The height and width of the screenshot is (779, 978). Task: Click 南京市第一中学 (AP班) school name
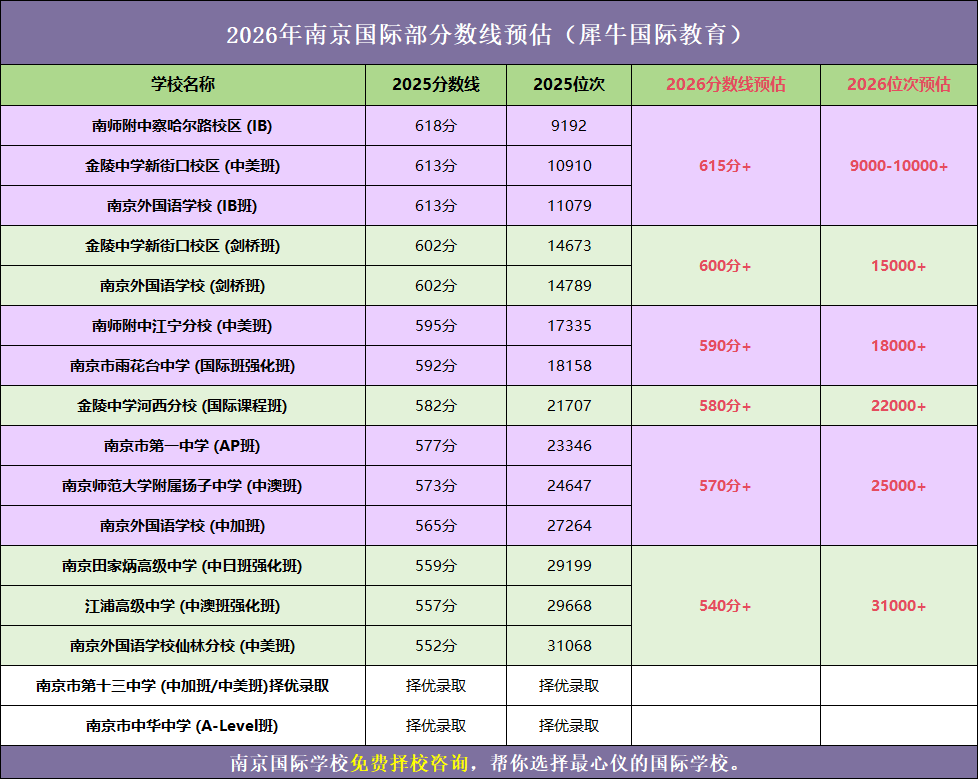point(182,445)
